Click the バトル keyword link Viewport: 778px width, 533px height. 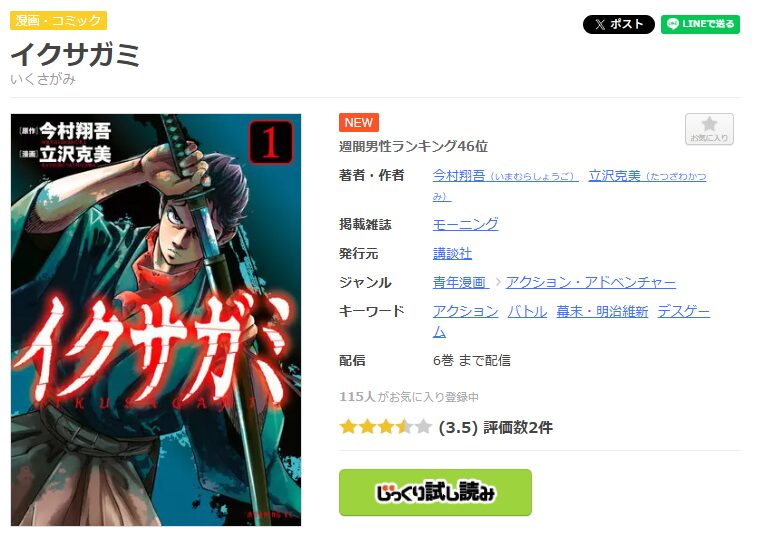527,312
